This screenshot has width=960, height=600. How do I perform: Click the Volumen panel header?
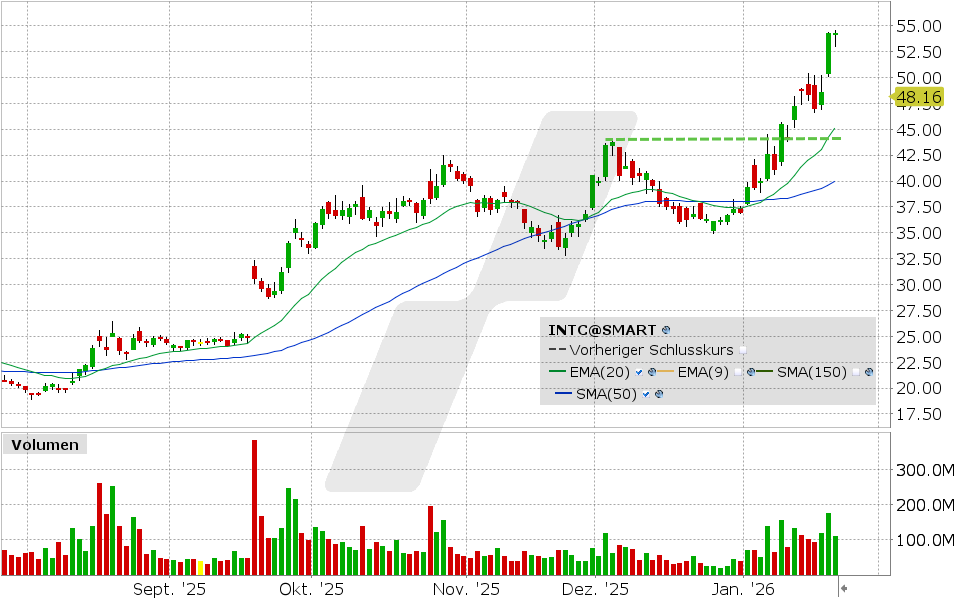tap(45, 444)
